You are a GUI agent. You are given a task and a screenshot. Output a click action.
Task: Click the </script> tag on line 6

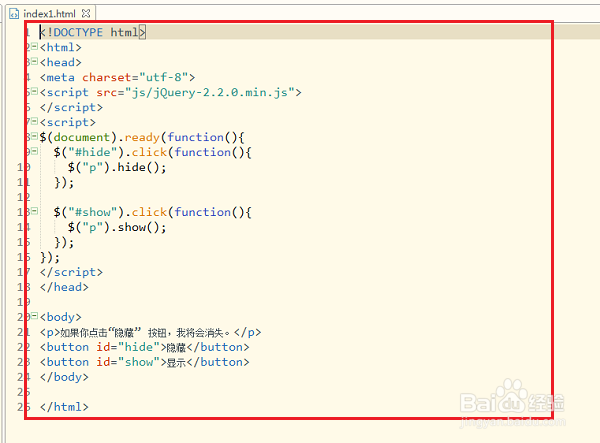[x=71, y=107]
